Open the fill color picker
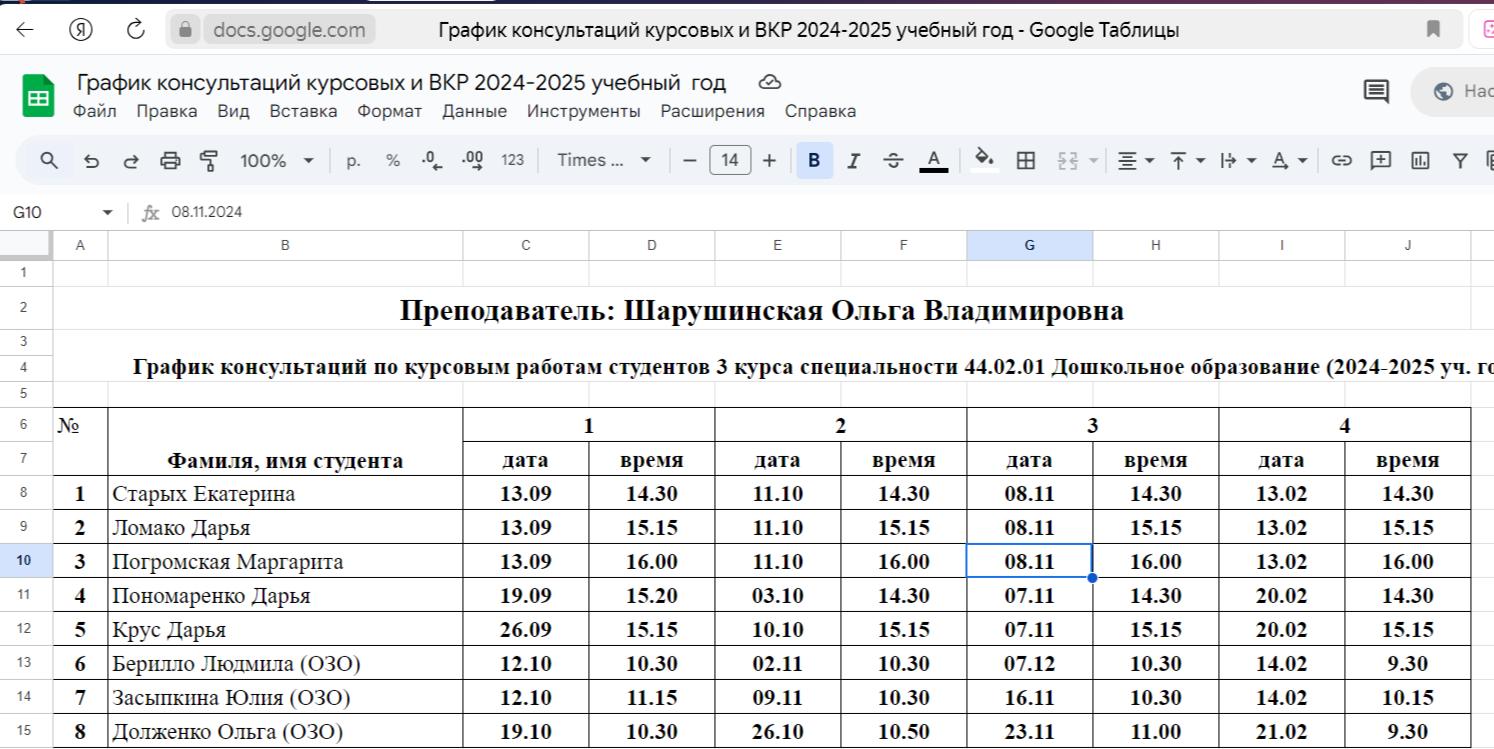 pos(984,160)
